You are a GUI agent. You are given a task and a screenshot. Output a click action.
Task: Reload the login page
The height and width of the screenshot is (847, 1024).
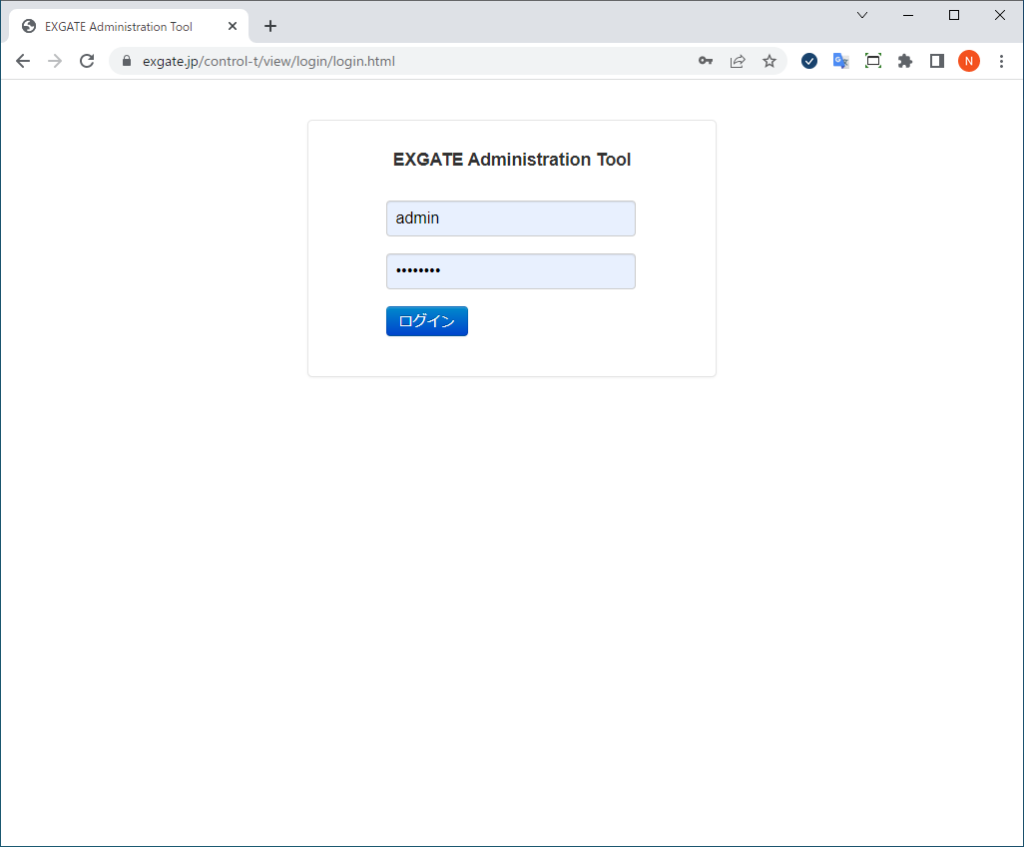[87, 60]
